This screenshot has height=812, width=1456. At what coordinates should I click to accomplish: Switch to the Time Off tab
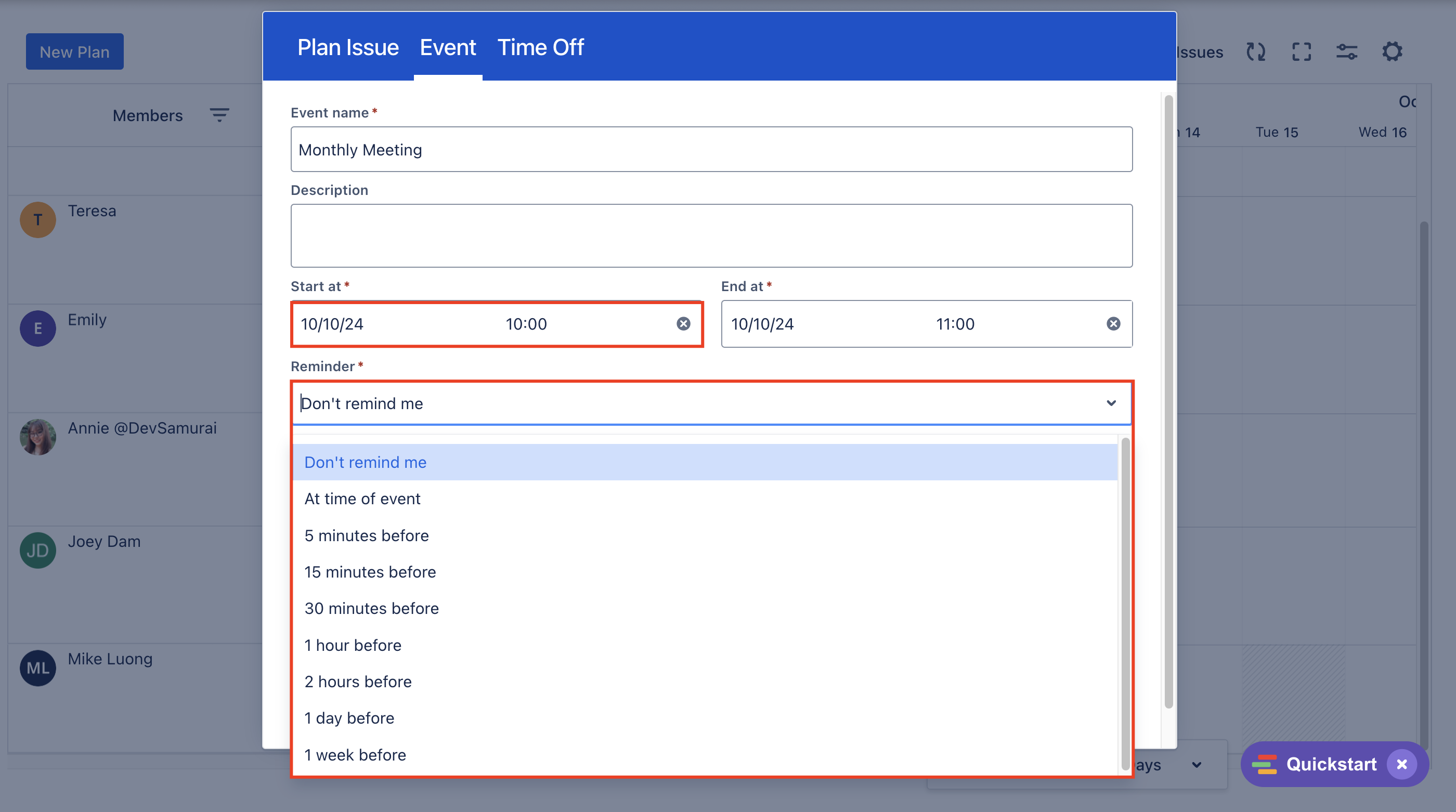[540, 47]
